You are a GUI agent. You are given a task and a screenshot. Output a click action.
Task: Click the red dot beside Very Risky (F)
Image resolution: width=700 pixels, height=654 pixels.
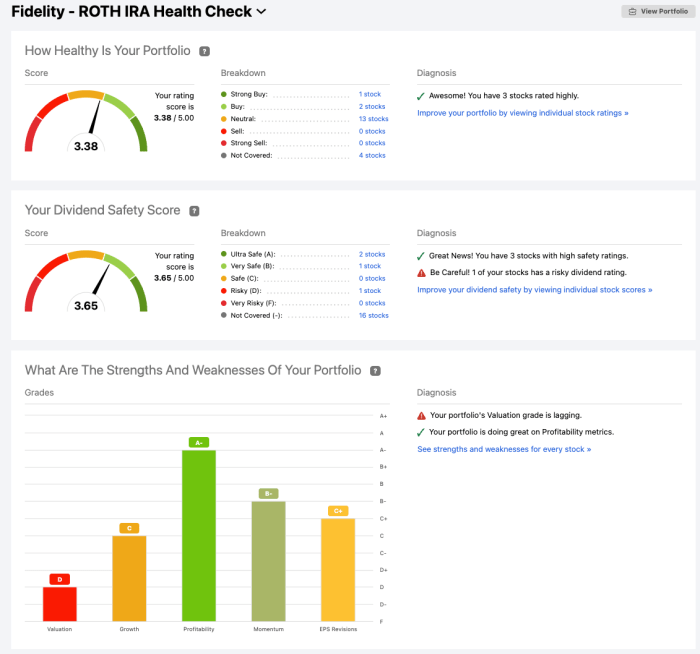(224, 303)
